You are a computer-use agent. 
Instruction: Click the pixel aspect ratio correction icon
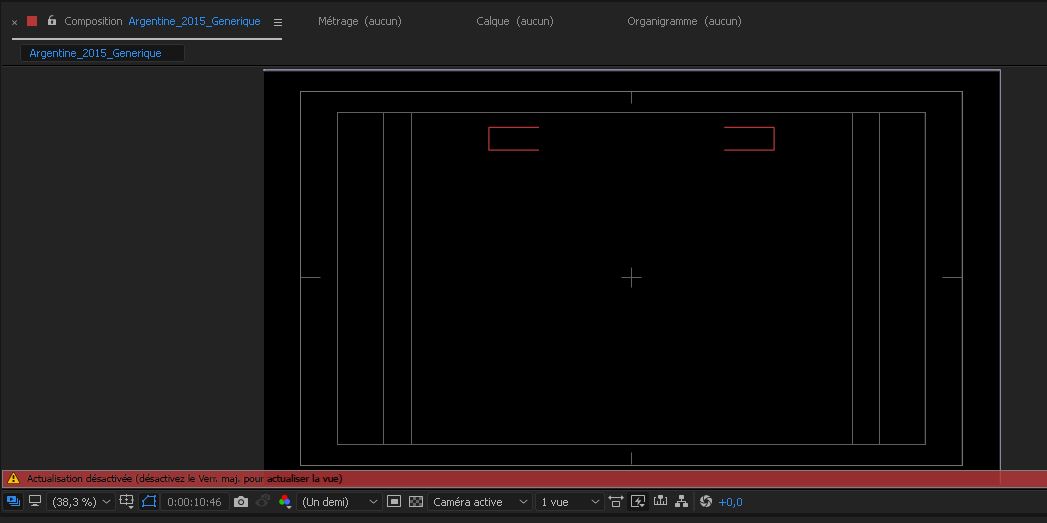click(616, 501)
